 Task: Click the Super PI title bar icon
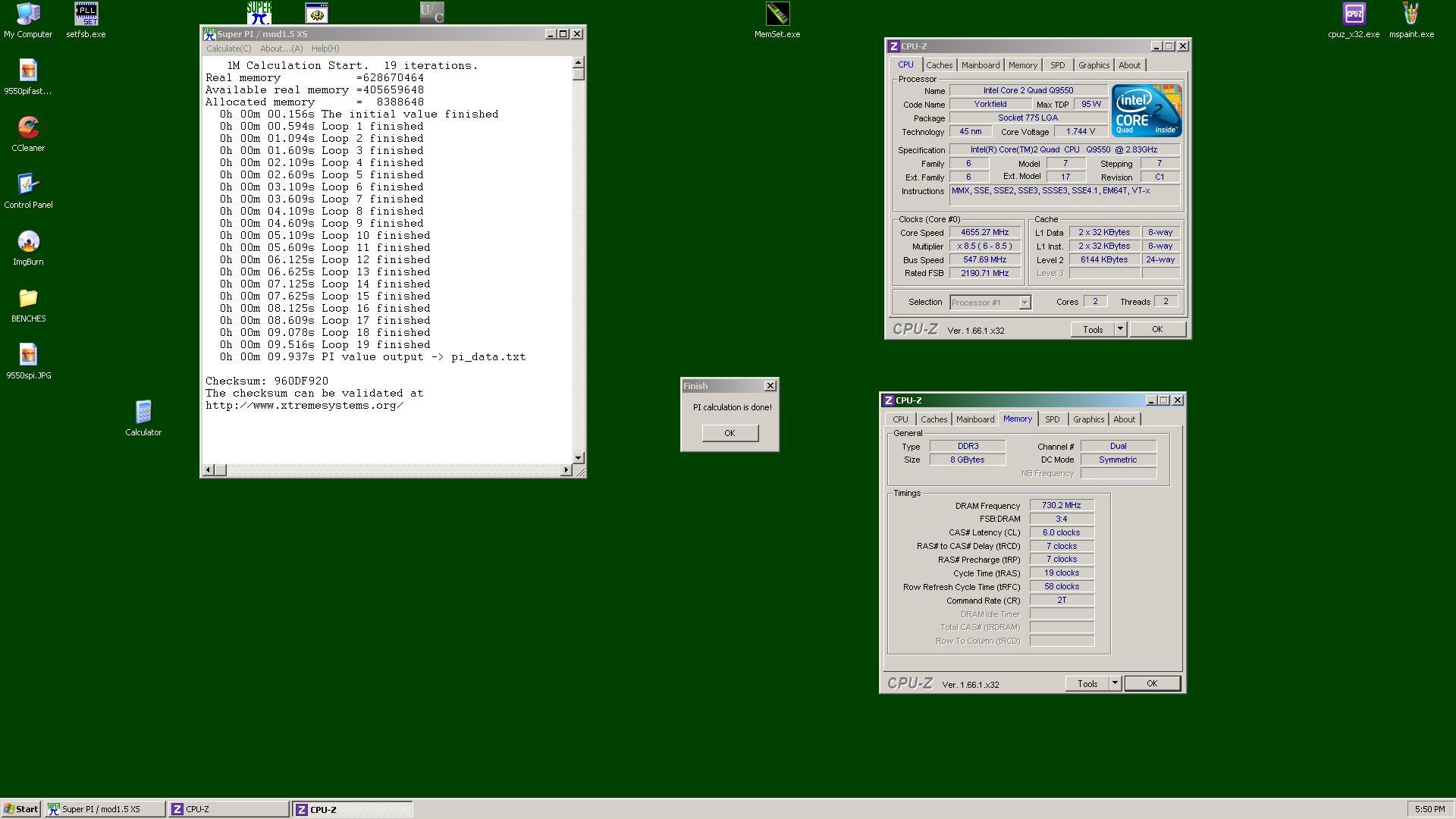click(209, 34)
